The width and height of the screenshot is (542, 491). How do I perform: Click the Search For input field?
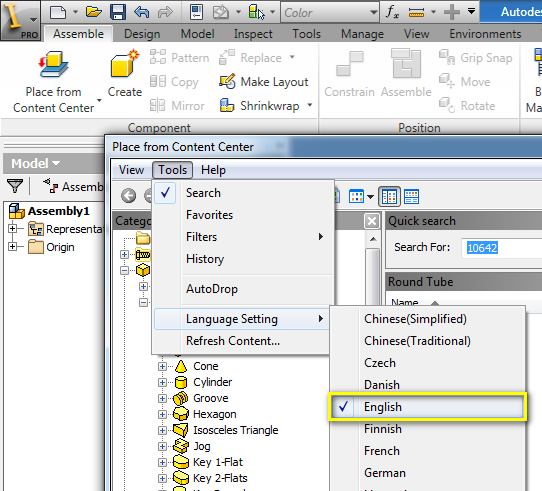click(502, 248)
